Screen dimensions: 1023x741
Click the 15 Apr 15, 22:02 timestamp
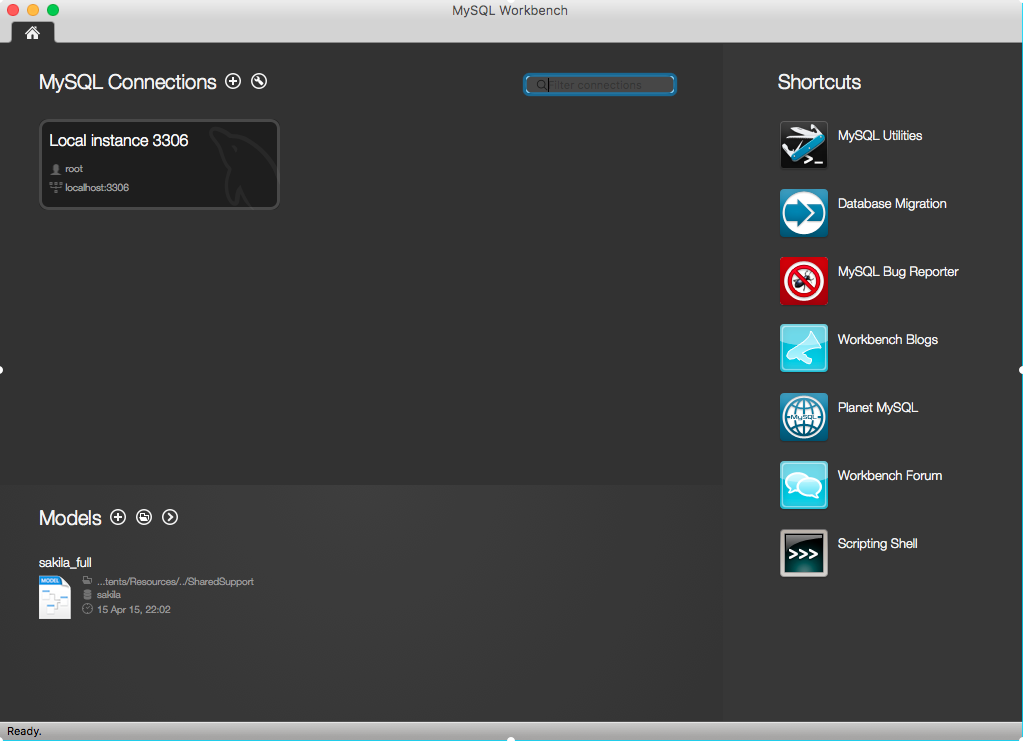[134, 609]
